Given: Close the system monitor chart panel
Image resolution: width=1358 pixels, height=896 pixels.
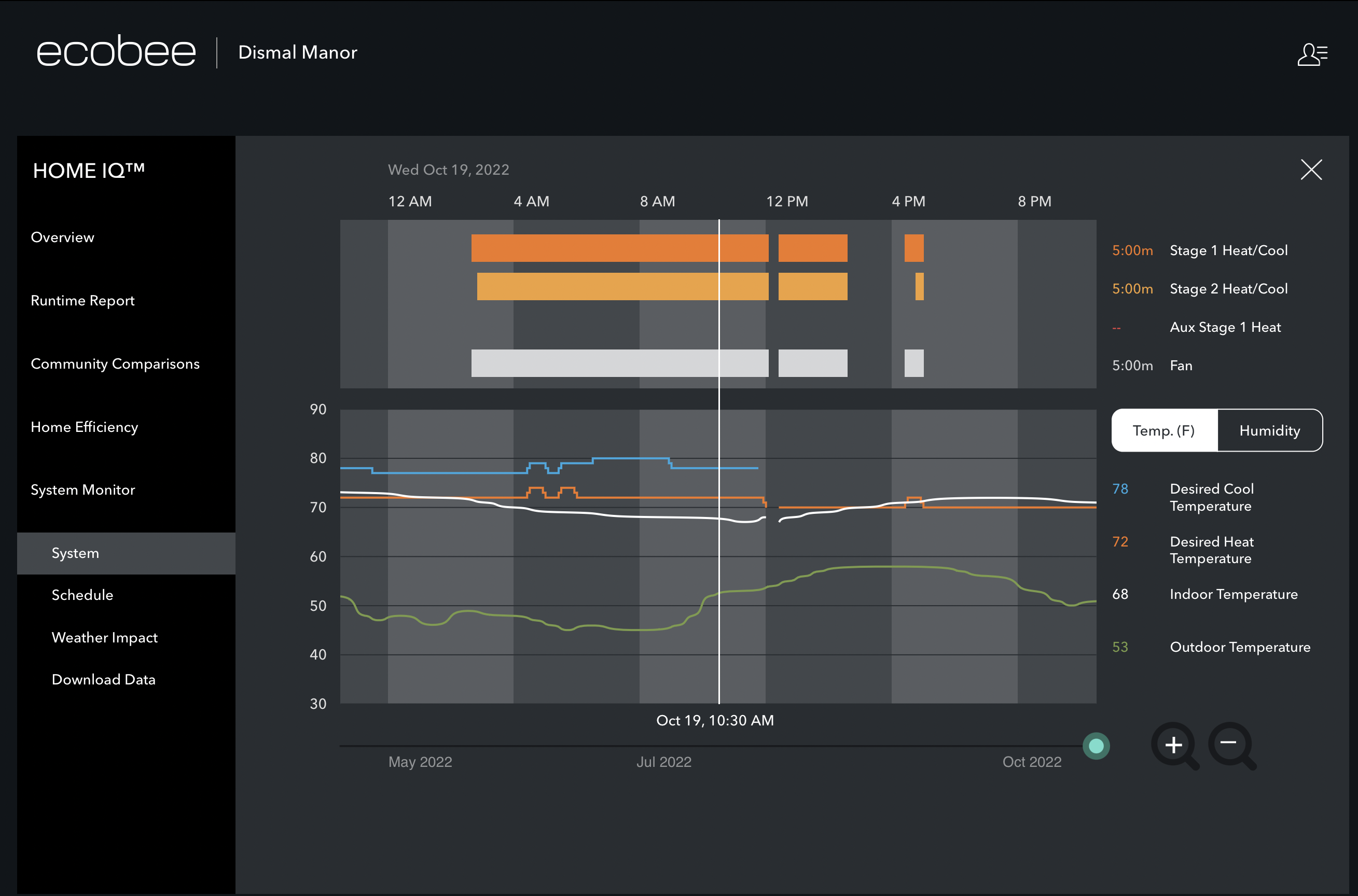Looking at the screenshot, I should (x=1311, y=170).
